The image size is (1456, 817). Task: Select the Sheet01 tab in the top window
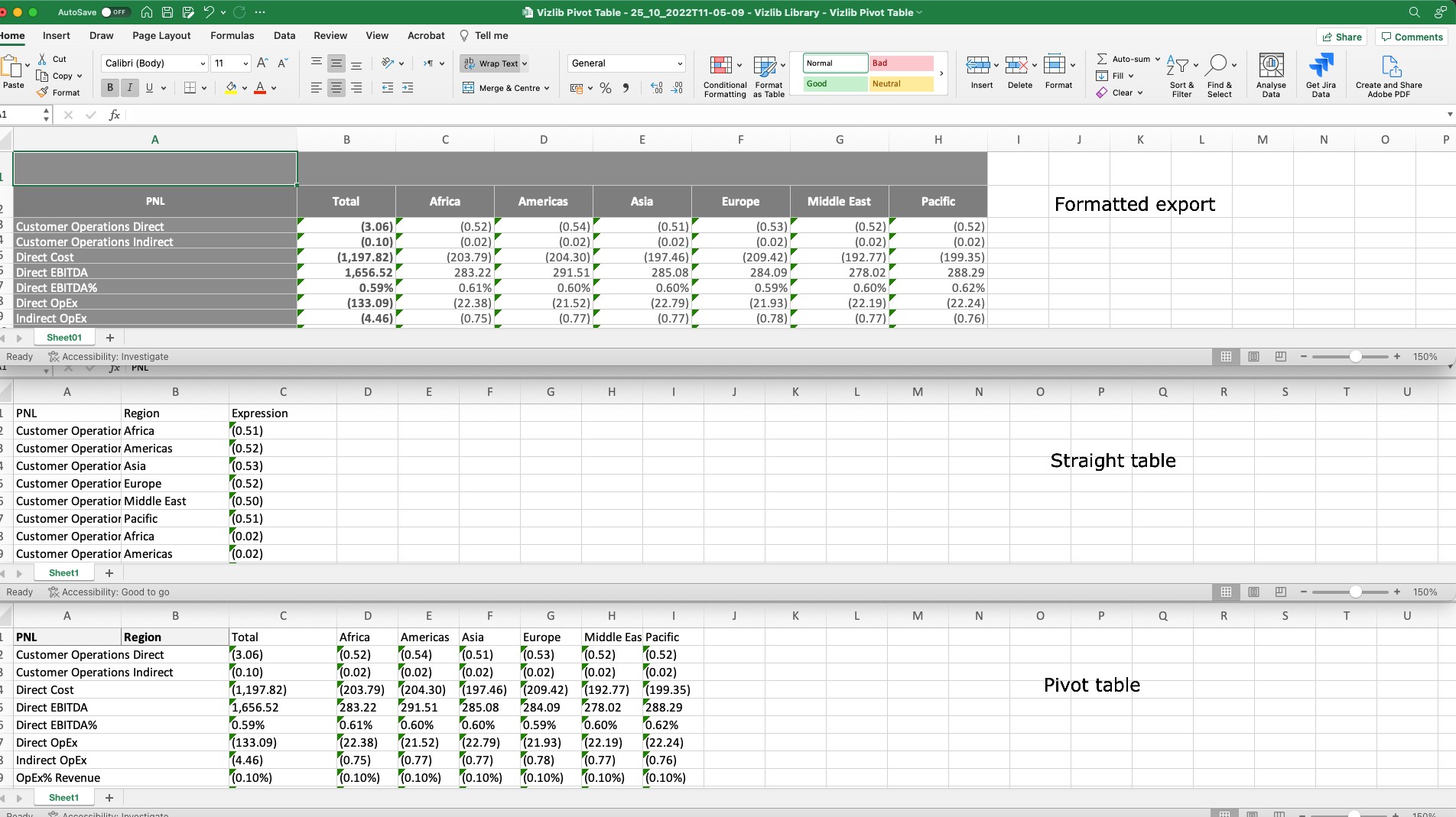point(64,337)
